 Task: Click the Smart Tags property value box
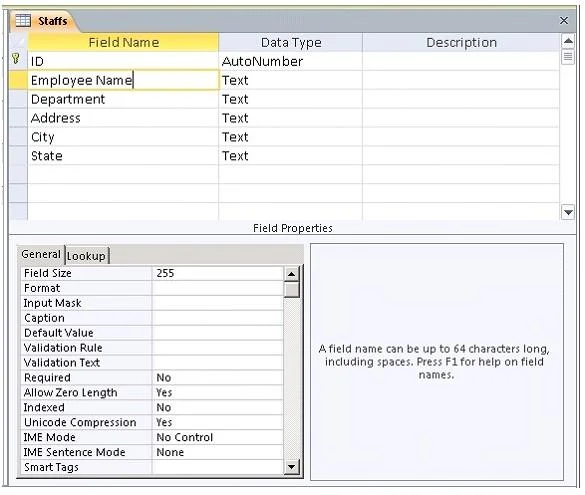218,467
